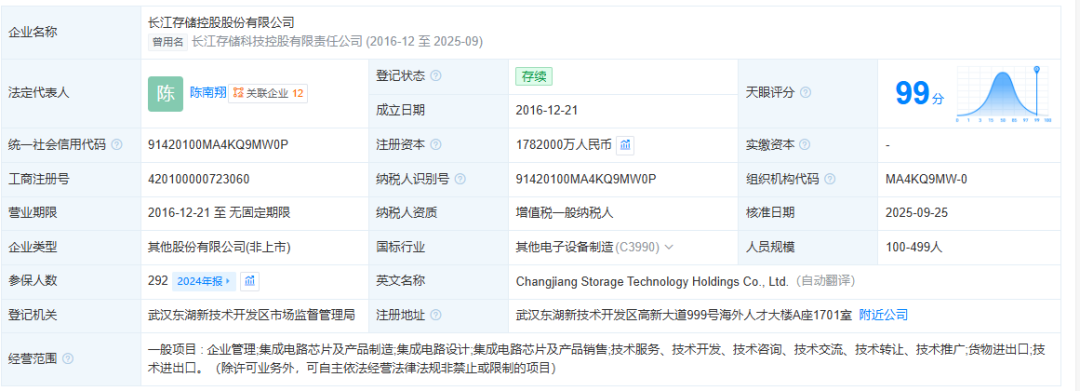Select 武汉东湖新技术开发区市场监督管理局 value

click(x=251, y=315)
